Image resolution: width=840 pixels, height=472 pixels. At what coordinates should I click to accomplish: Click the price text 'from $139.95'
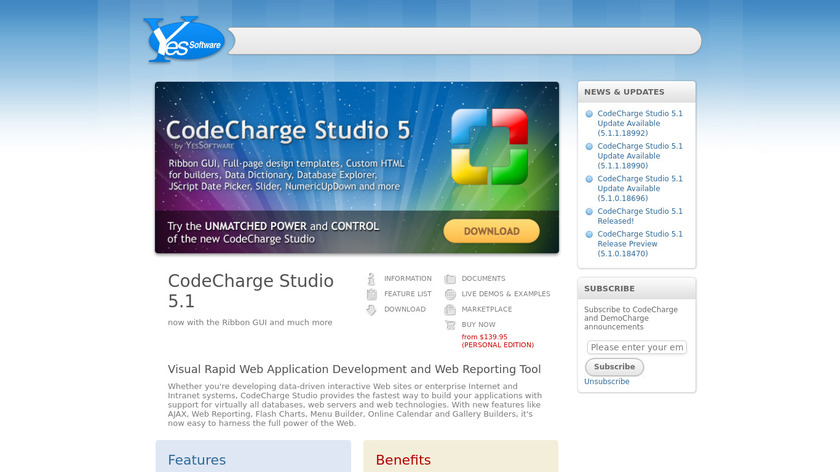pos(484,337)
